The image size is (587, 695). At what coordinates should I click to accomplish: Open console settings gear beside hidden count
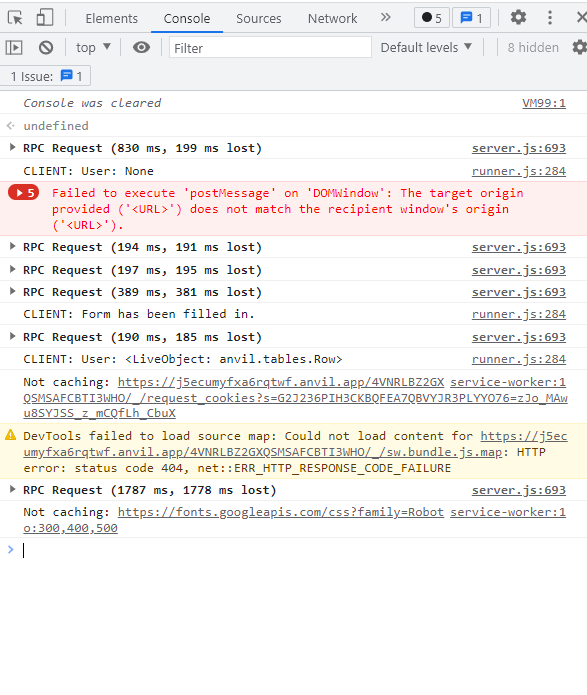[579, 47]
